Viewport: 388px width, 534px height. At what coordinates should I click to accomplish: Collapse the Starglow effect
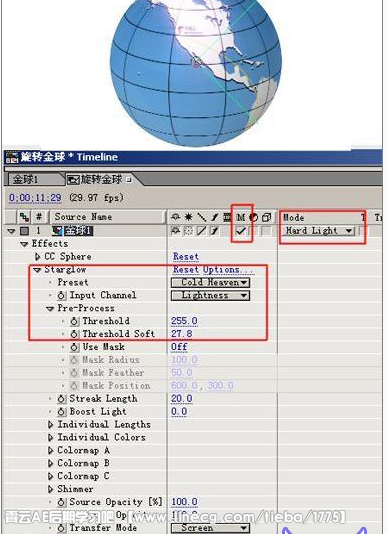pyautogui.click(x=37, y=270)
